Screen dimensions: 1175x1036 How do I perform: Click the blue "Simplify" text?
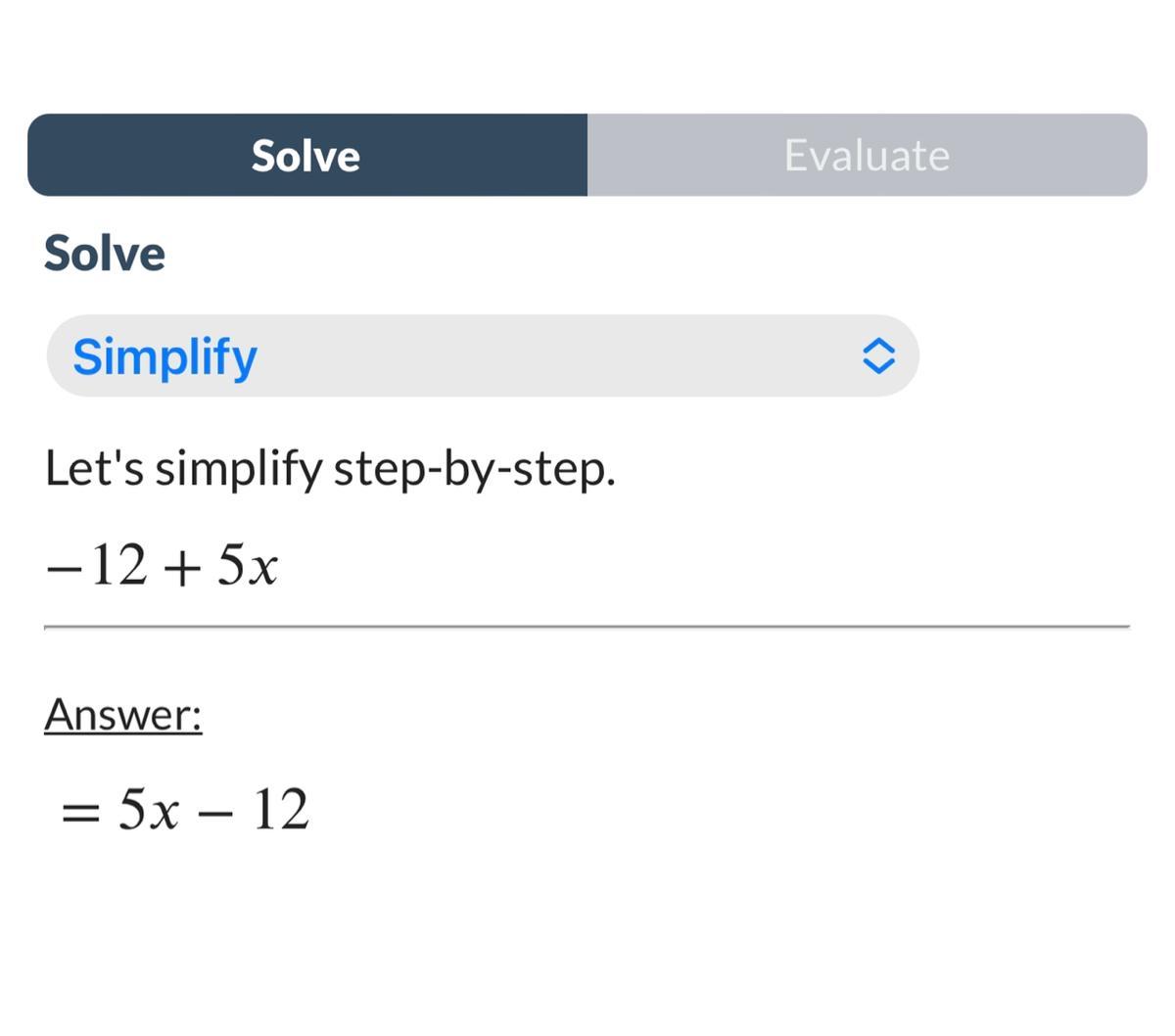pyautogui.click(x=164, y=355)
